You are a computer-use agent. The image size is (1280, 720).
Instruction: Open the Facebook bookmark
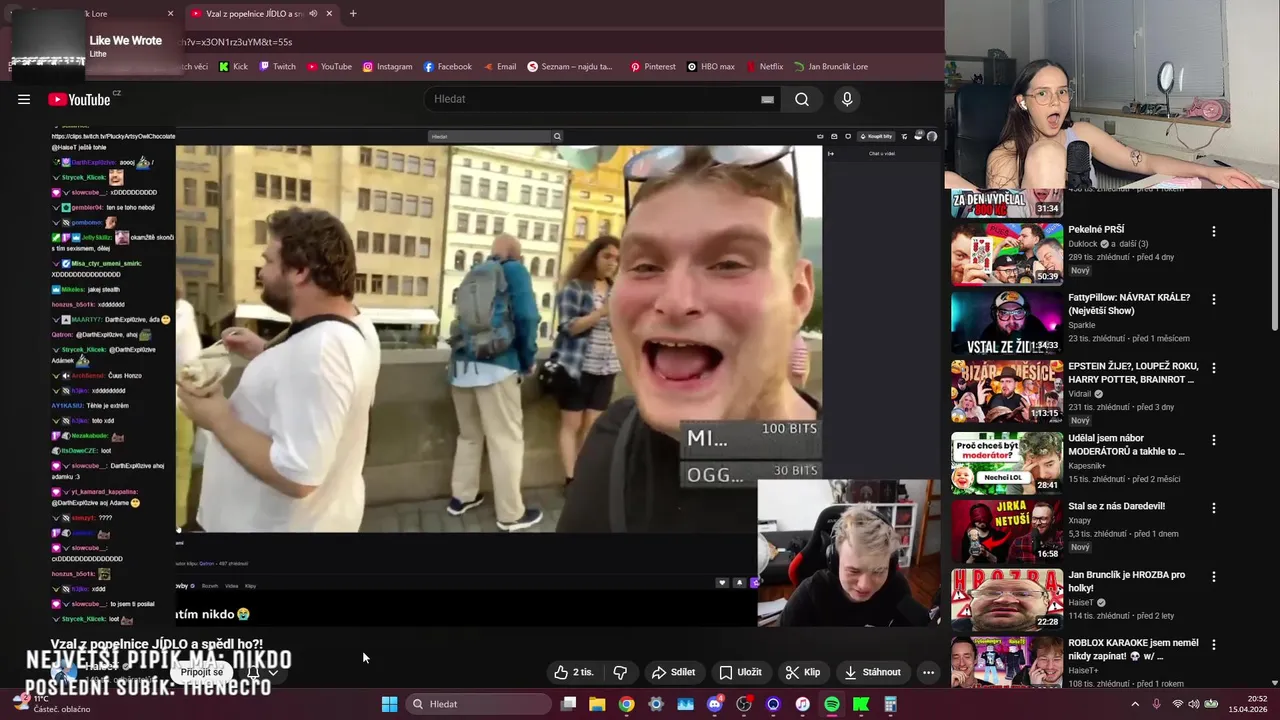pos(447,67)
